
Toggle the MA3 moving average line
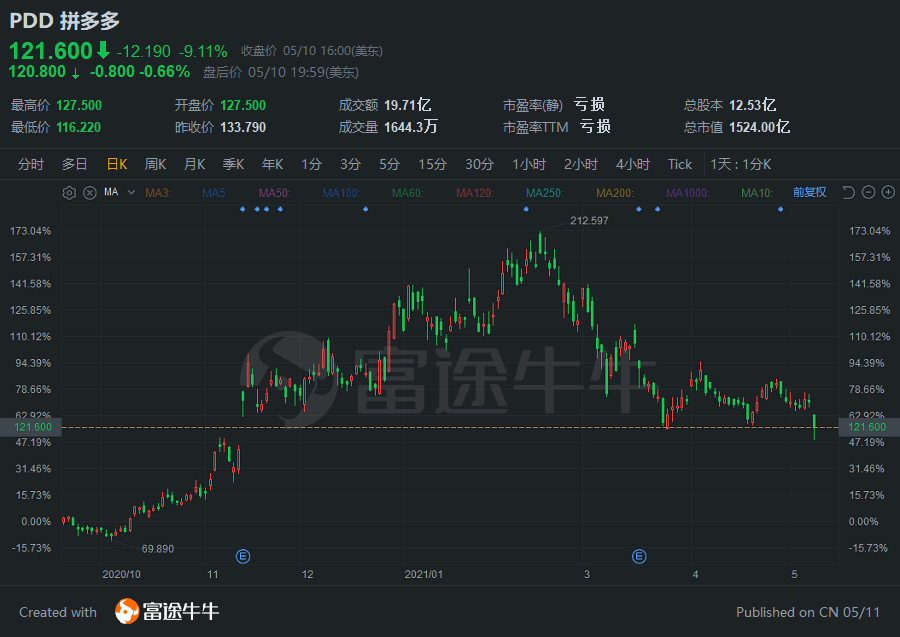pyautogui.click(x=158, y=193)
